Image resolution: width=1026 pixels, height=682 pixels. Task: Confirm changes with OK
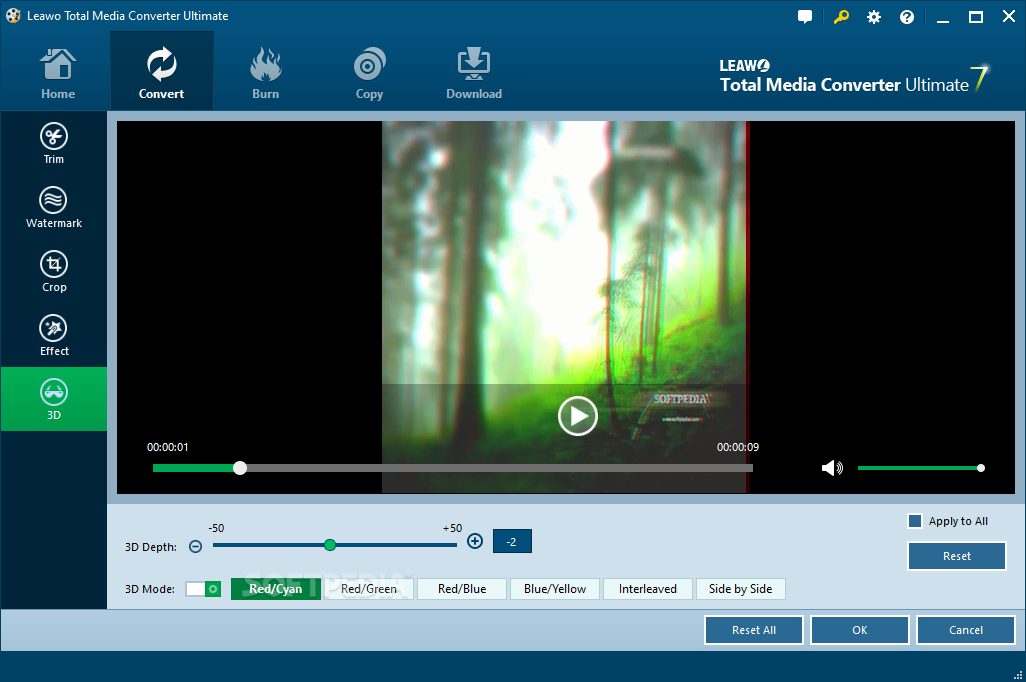tap(860, 630)
